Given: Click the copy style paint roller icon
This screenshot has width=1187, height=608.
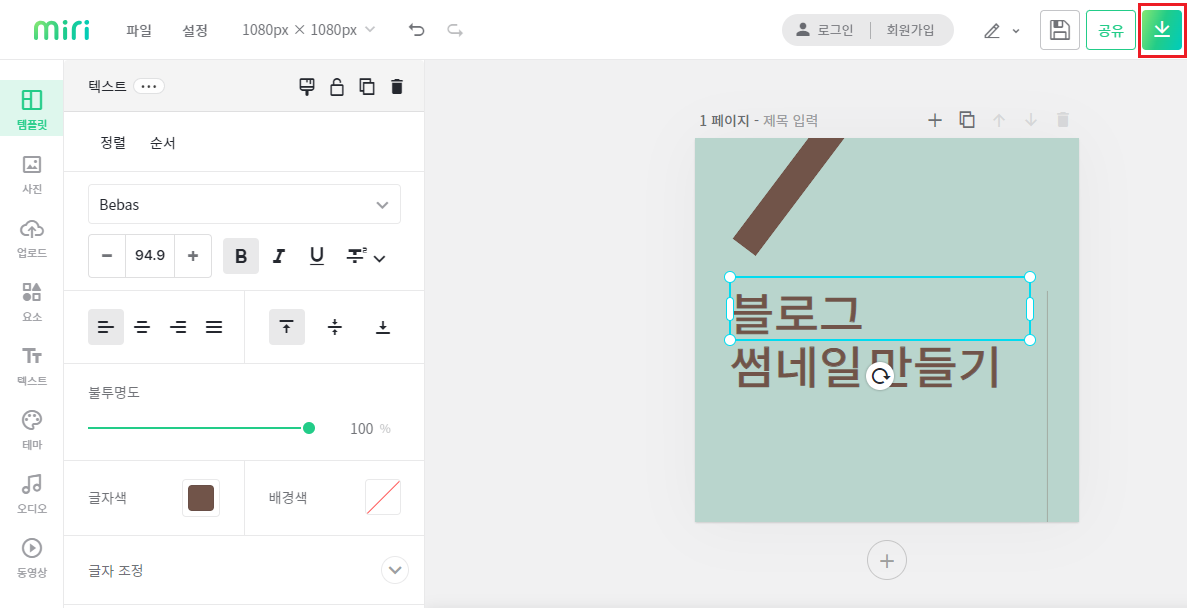Looking at the screenshot, I should (307, 86).
